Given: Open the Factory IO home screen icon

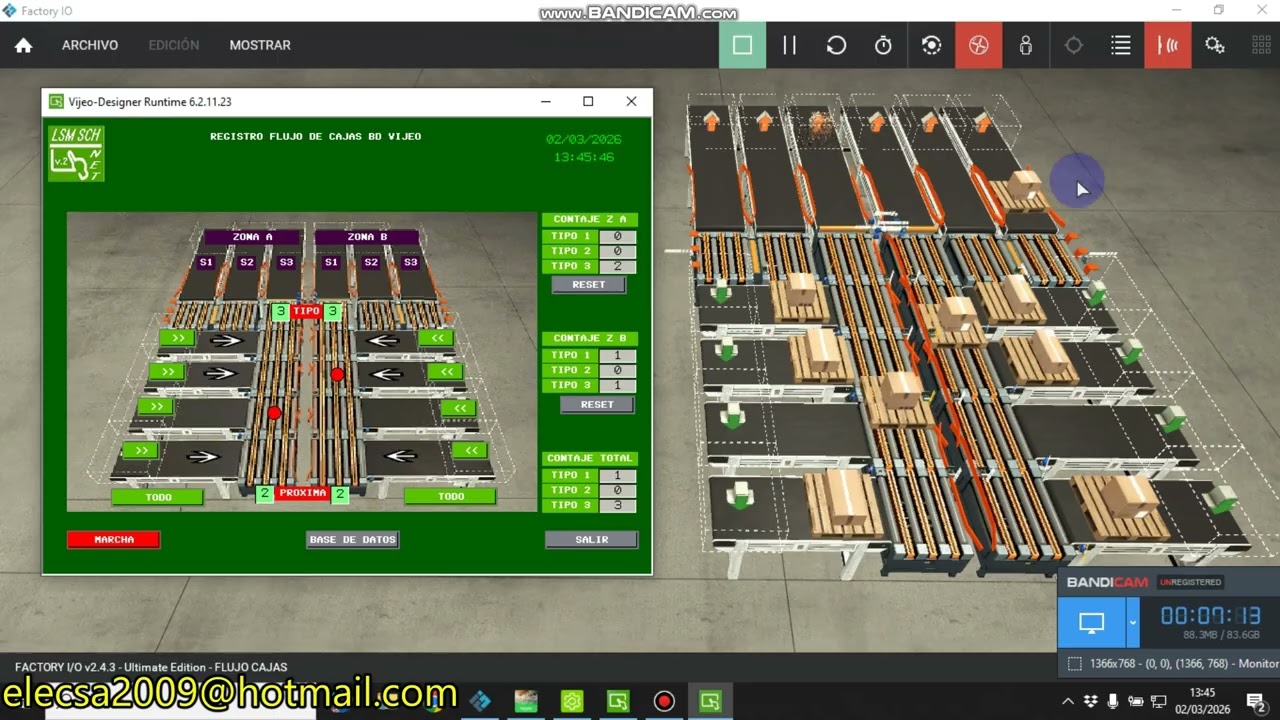Looking at the screenshot, I should (x=23, y=45).
